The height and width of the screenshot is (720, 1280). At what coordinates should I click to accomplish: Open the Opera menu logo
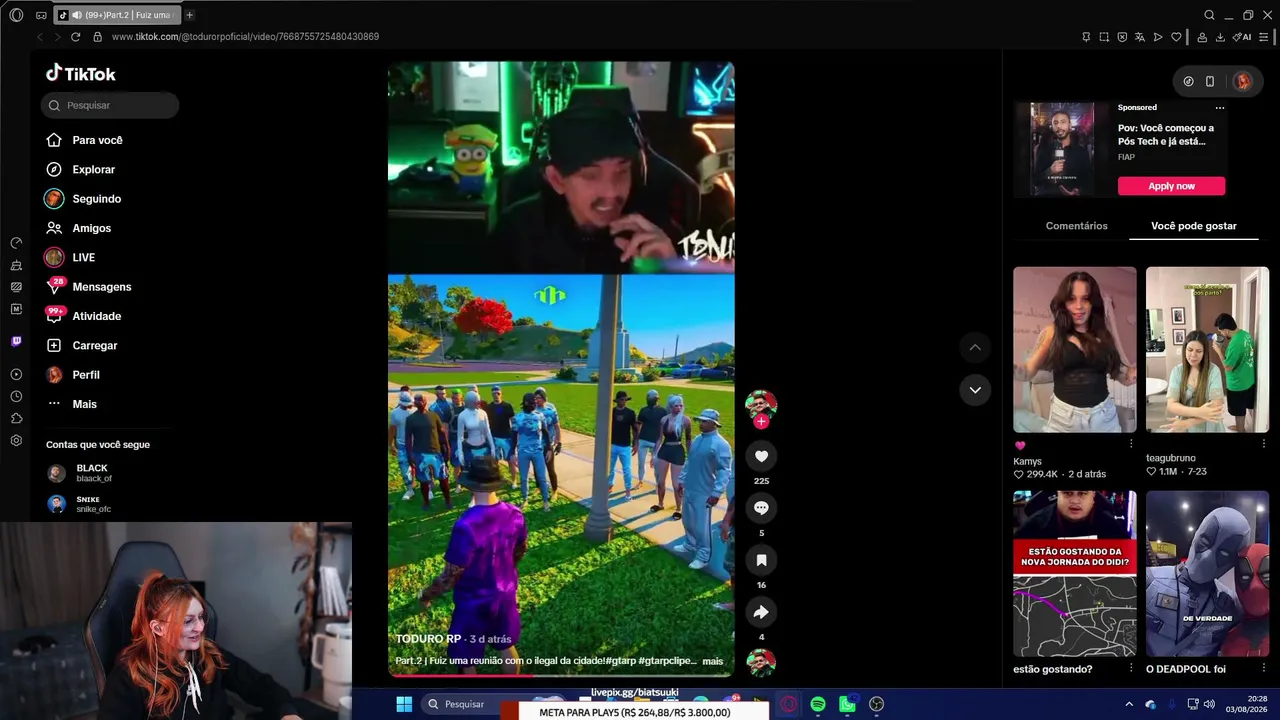pyautogui.click(x=16, y=15)
